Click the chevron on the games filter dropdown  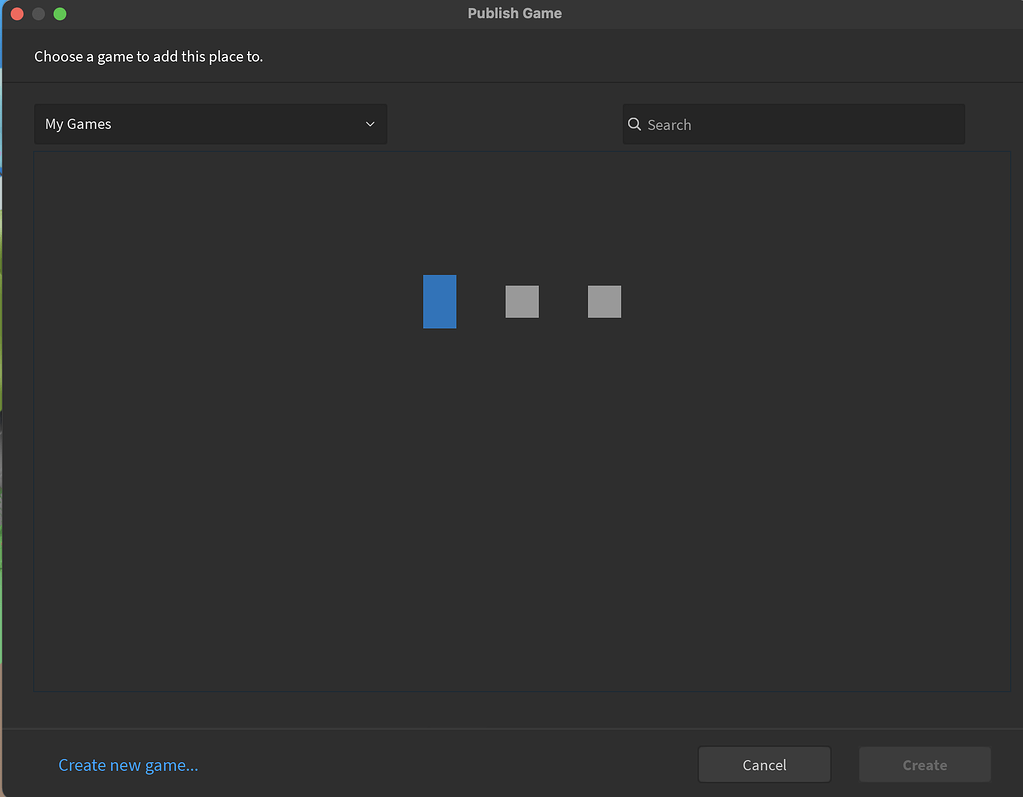point(369,123)
